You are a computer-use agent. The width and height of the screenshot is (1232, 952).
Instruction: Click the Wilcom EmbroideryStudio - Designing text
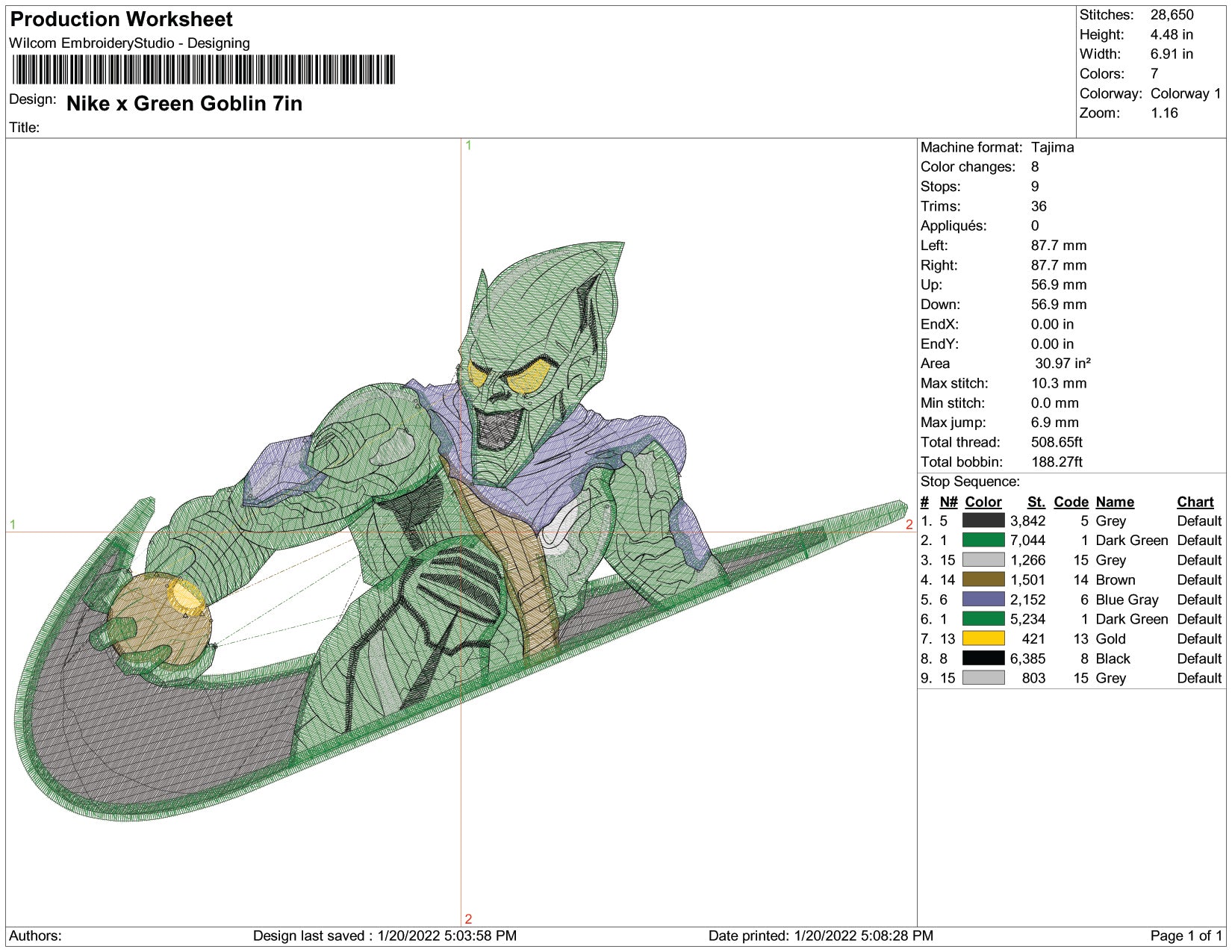pos(129,43)
